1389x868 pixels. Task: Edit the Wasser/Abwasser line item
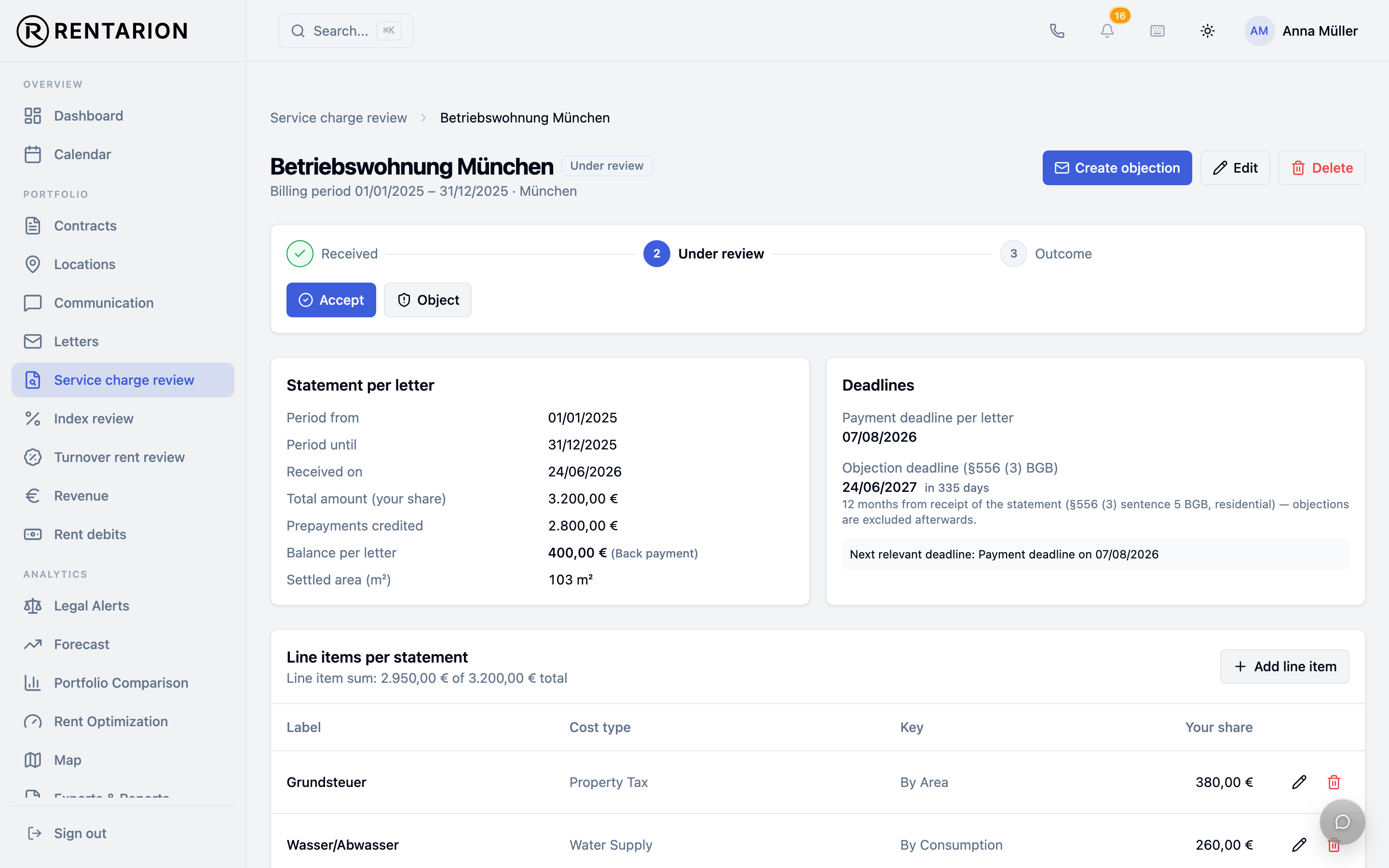[x=1299, y=844]
